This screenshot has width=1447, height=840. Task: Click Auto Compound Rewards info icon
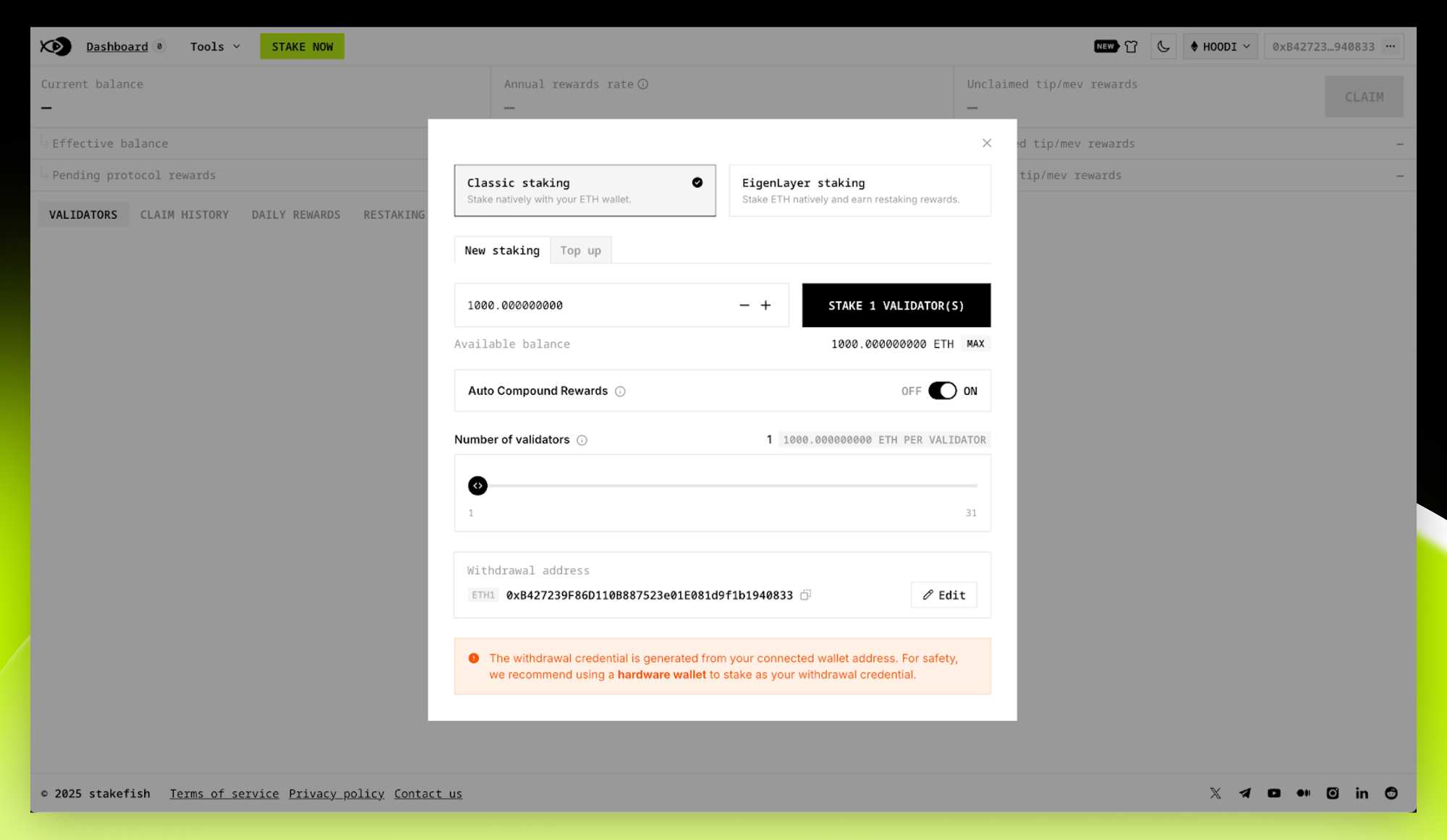[x=620, y=391]
